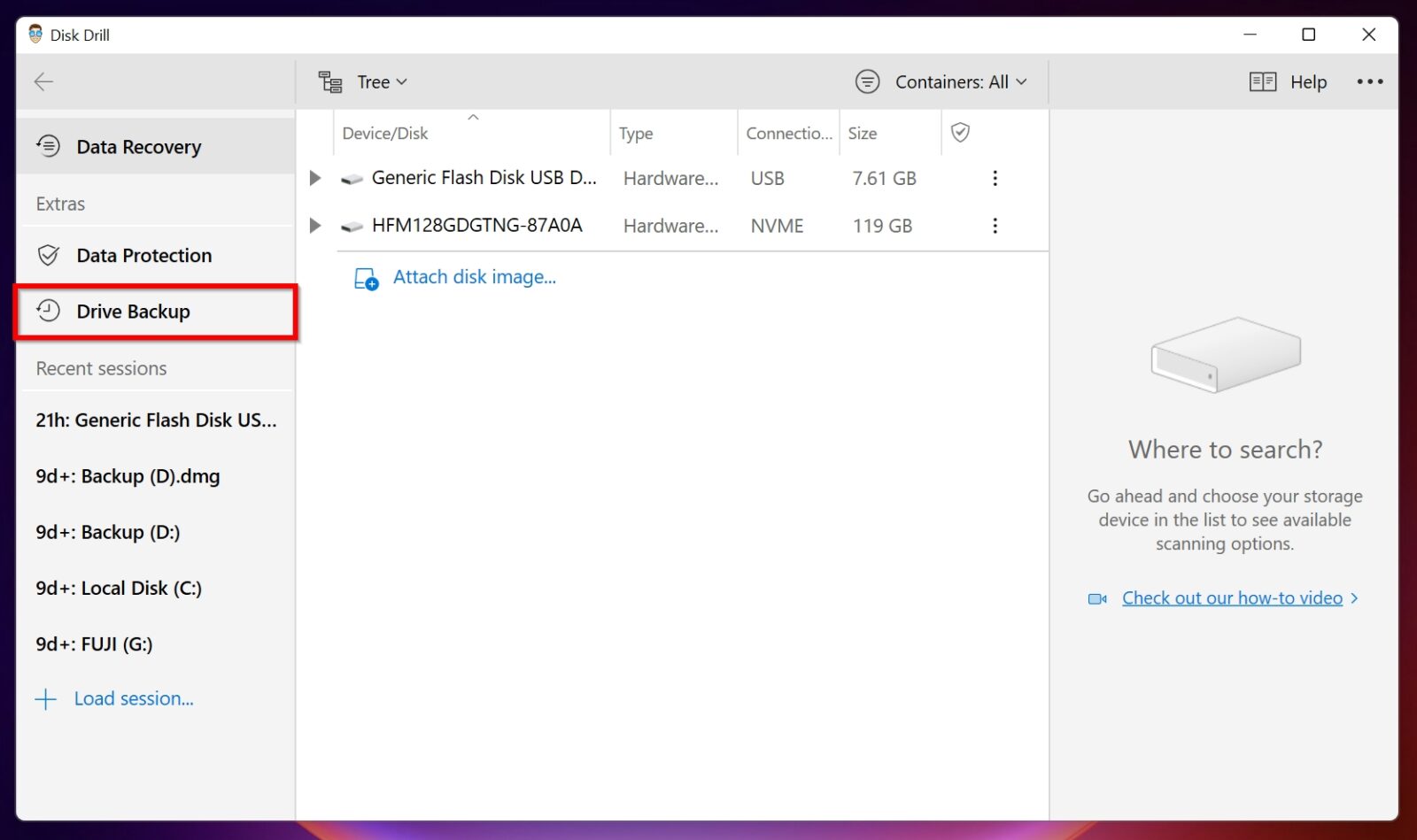Open kebab menu for HFM128GDGTNG drive
Screen dimensions: 1417x840
pyautogui.click(x=995, y=226)
